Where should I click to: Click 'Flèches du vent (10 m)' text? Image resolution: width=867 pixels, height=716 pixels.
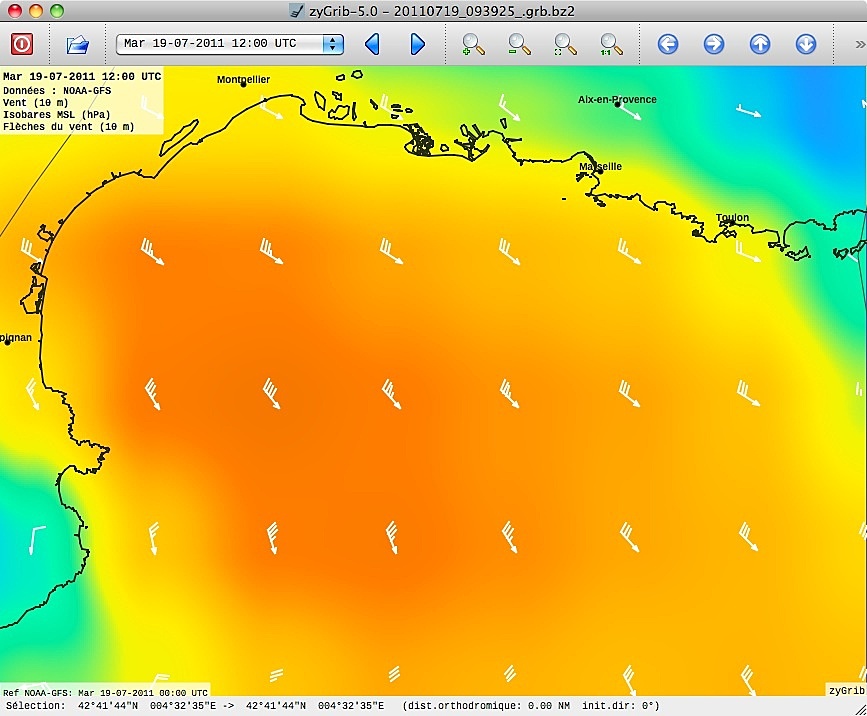[69, 127]
